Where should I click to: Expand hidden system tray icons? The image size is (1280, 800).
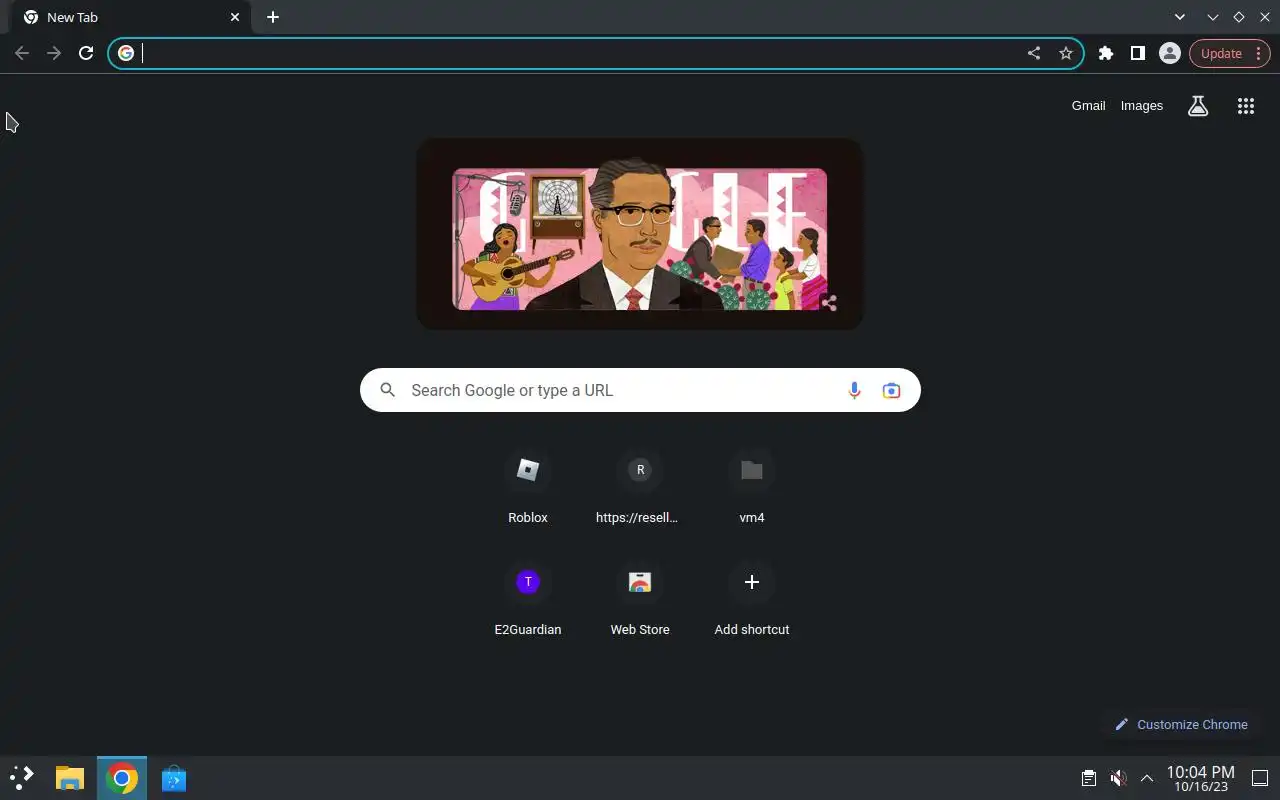pyautogui.click(x=1147, y=778)
